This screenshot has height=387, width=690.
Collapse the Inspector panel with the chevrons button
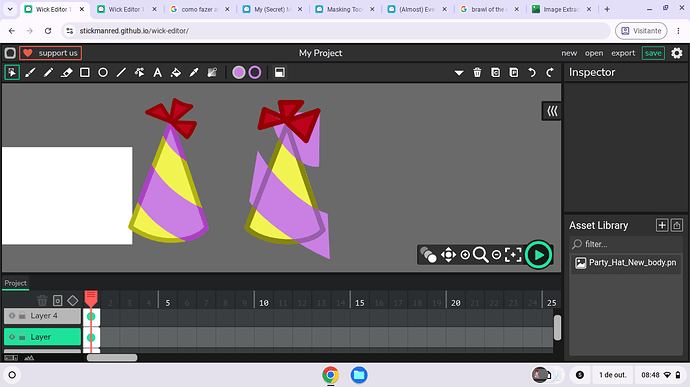coord(552,111)
